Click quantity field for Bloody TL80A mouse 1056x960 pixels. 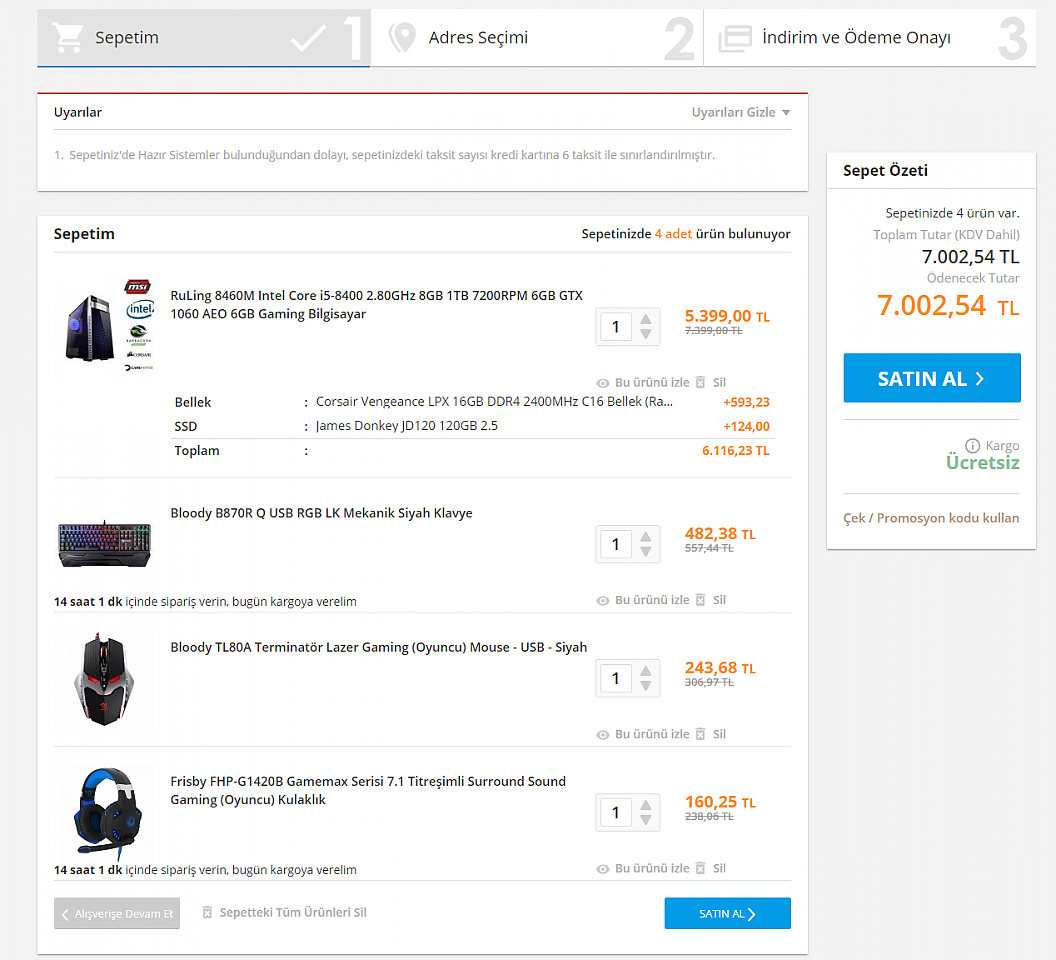coord(616,678)
